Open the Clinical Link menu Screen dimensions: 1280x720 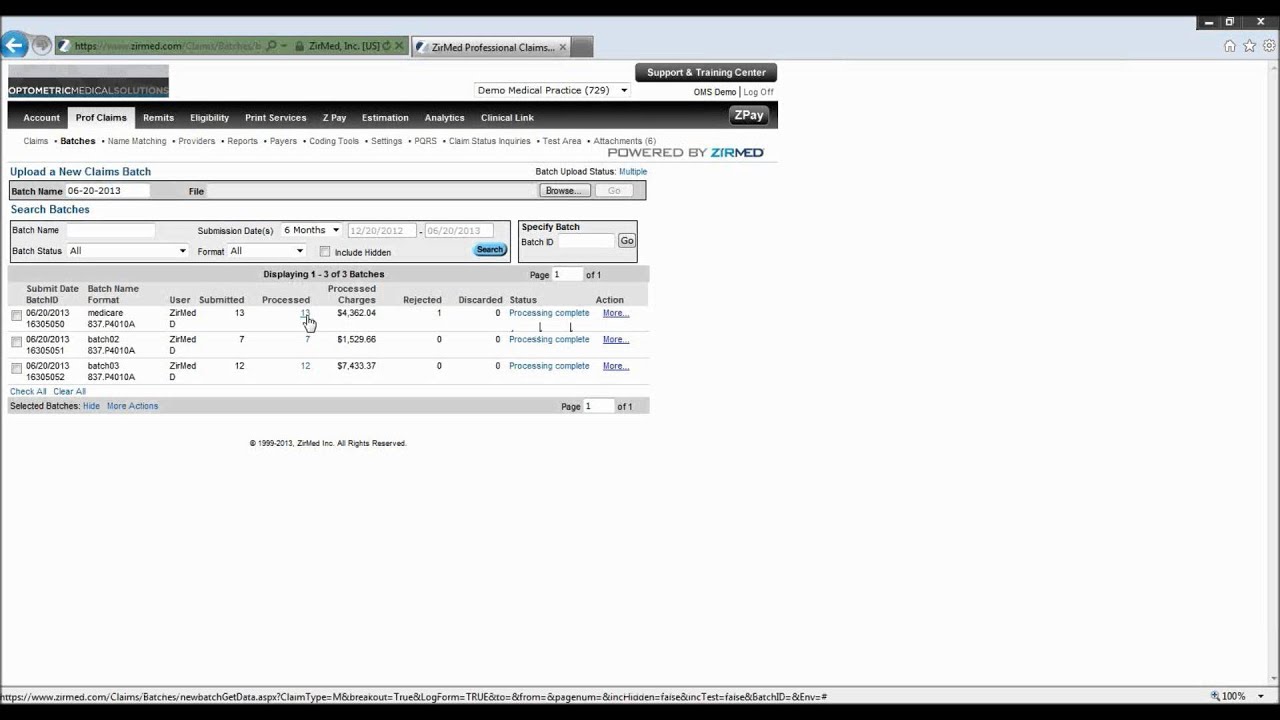(507, 118)
